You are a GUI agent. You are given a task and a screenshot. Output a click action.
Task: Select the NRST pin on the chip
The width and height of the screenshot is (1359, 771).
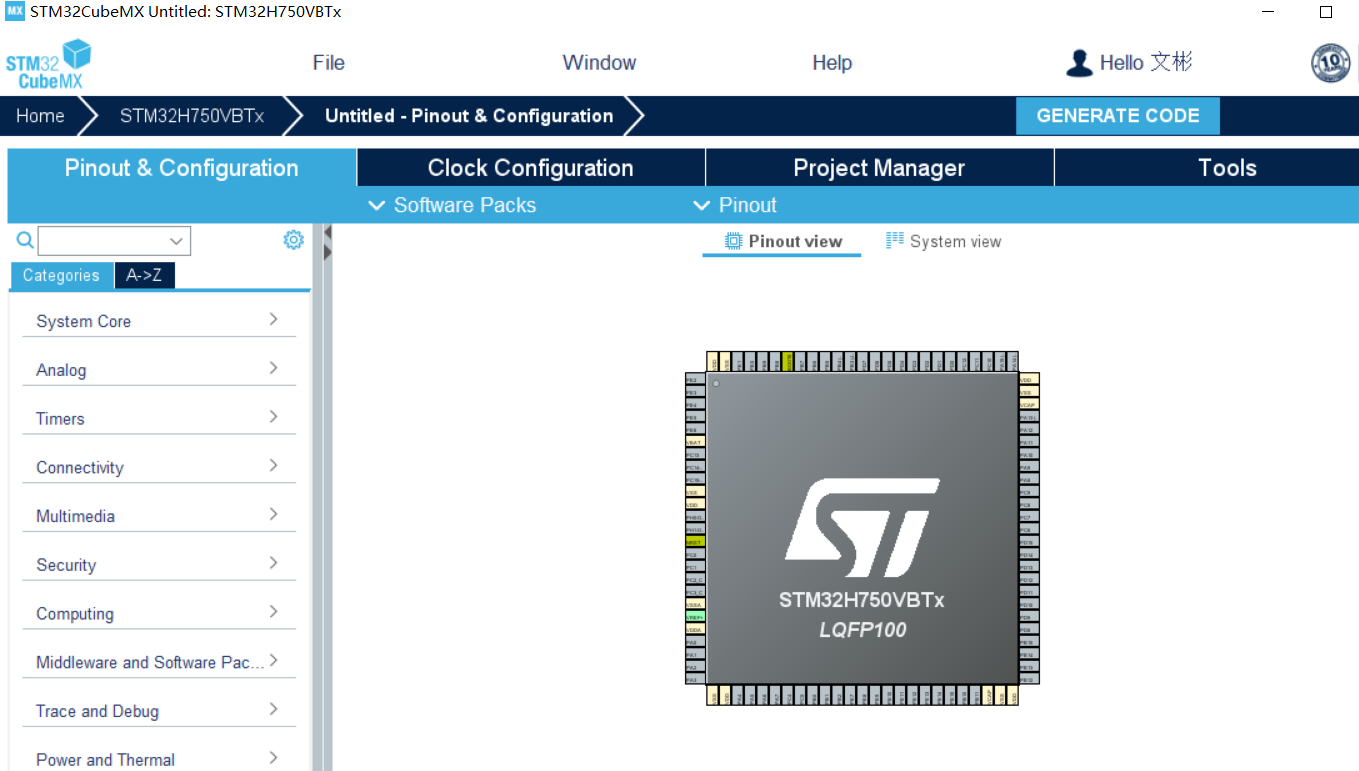(x=695, y=542)
